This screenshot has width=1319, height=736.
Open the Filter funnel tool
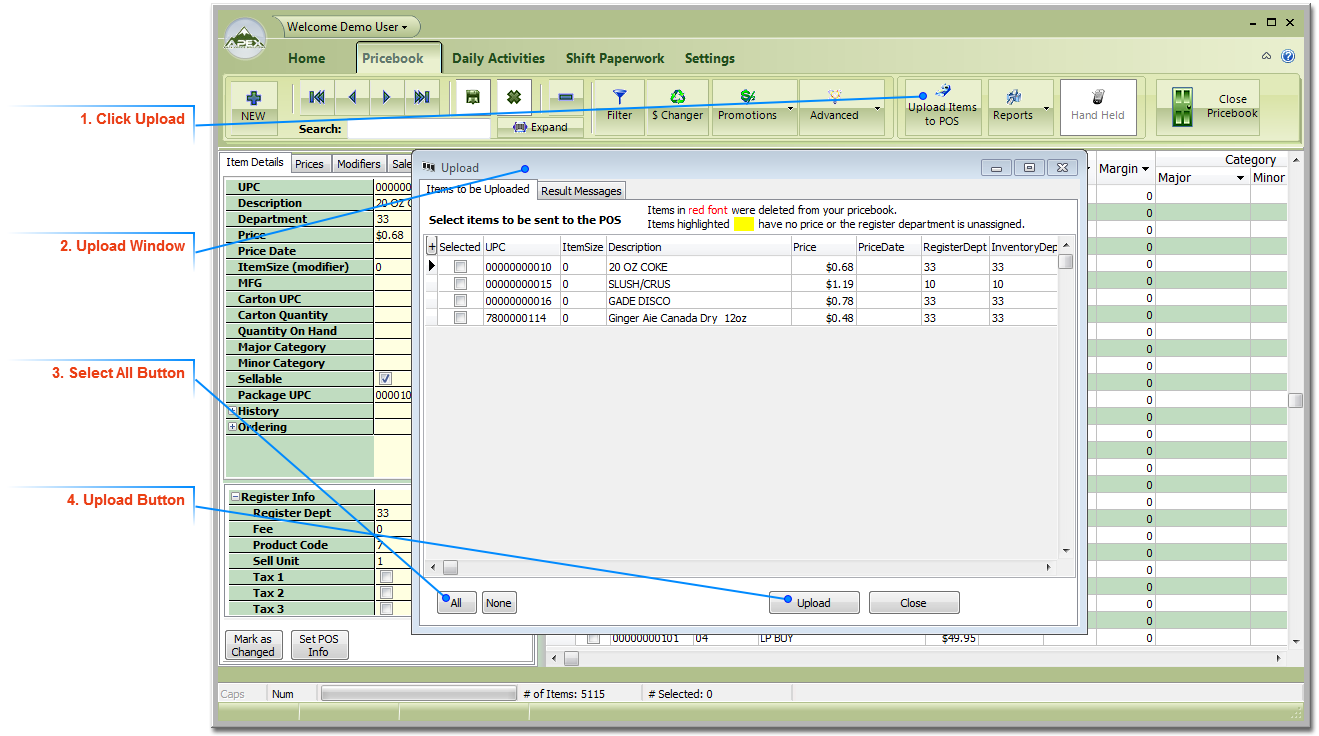click(620, 98)
